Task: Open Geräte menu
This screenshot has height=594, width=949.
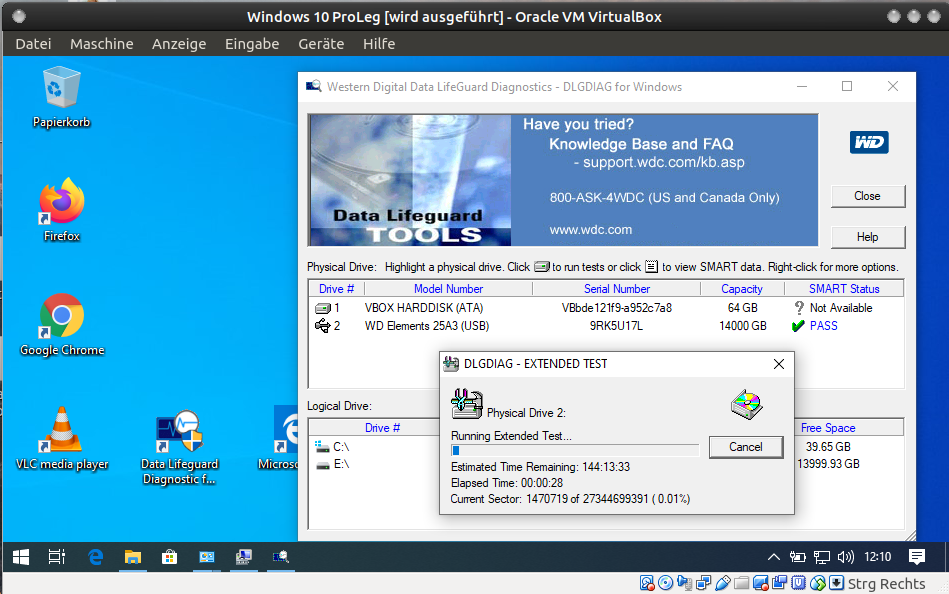Action: tap(321, 44)
